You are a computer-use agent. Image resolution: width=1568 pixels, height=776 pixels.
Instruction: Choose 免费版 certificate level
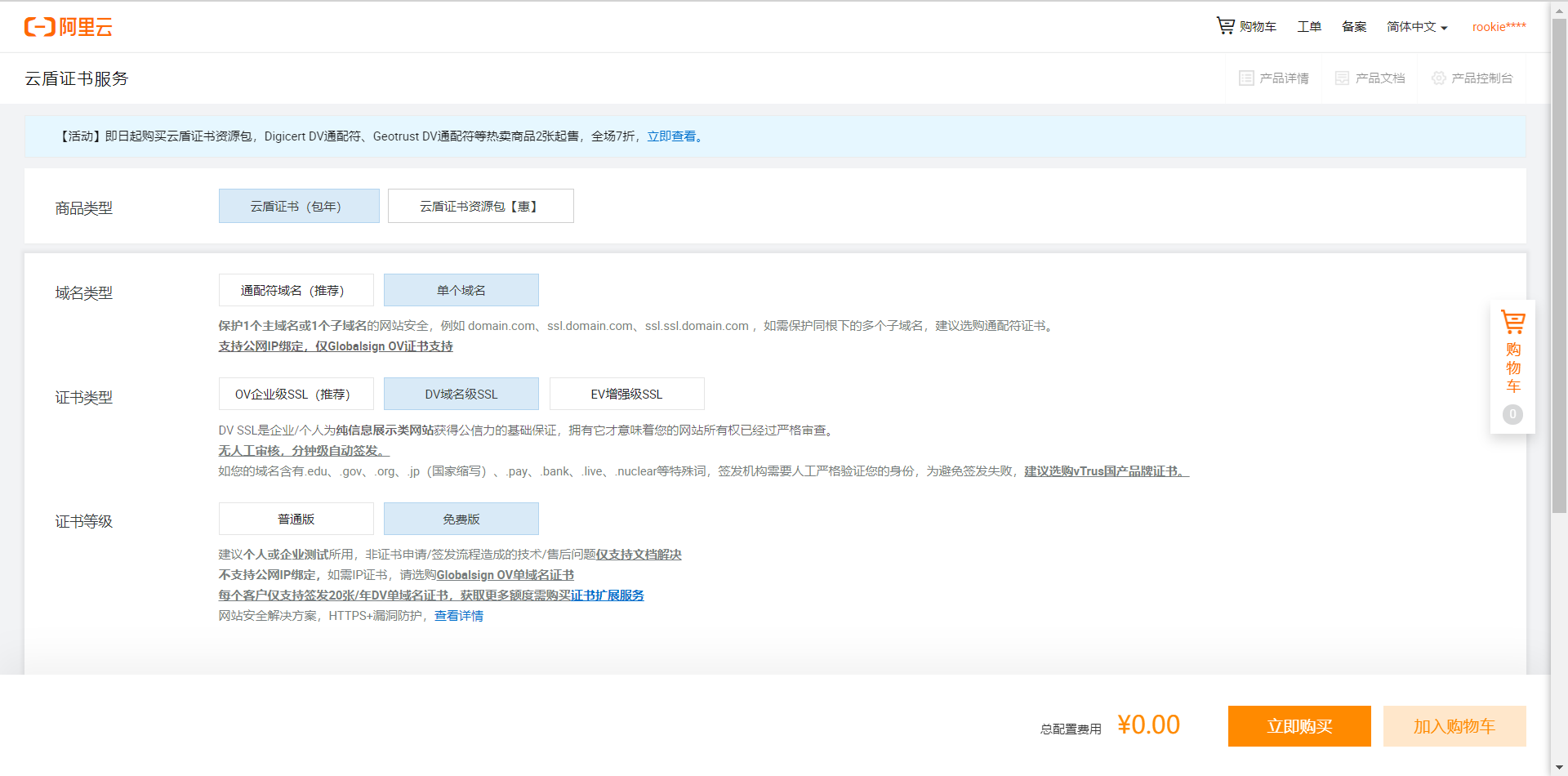[461, 519]
